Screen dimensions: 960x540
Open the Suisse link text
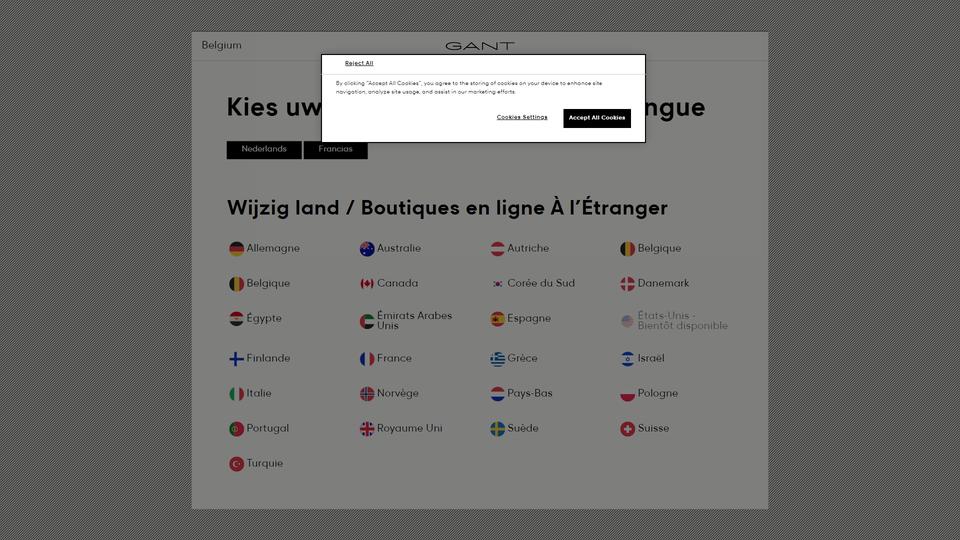coord(653,428)
